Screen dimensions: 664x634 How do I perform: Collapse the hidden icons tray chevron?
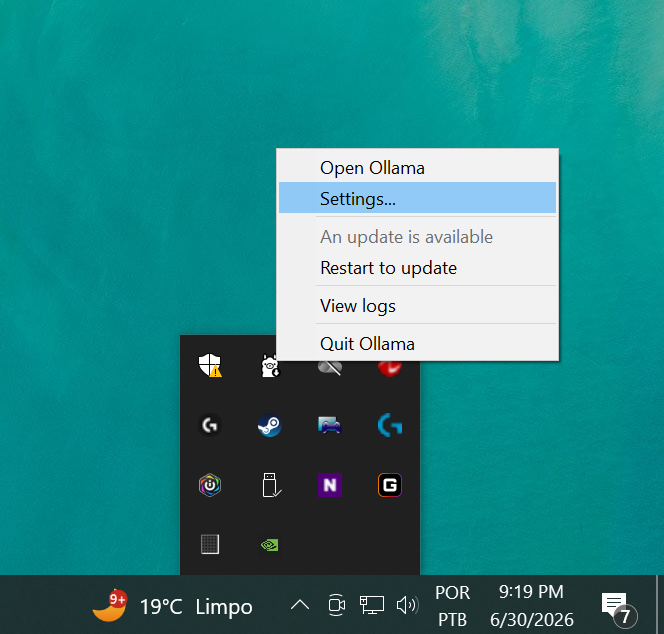point(300,605)
